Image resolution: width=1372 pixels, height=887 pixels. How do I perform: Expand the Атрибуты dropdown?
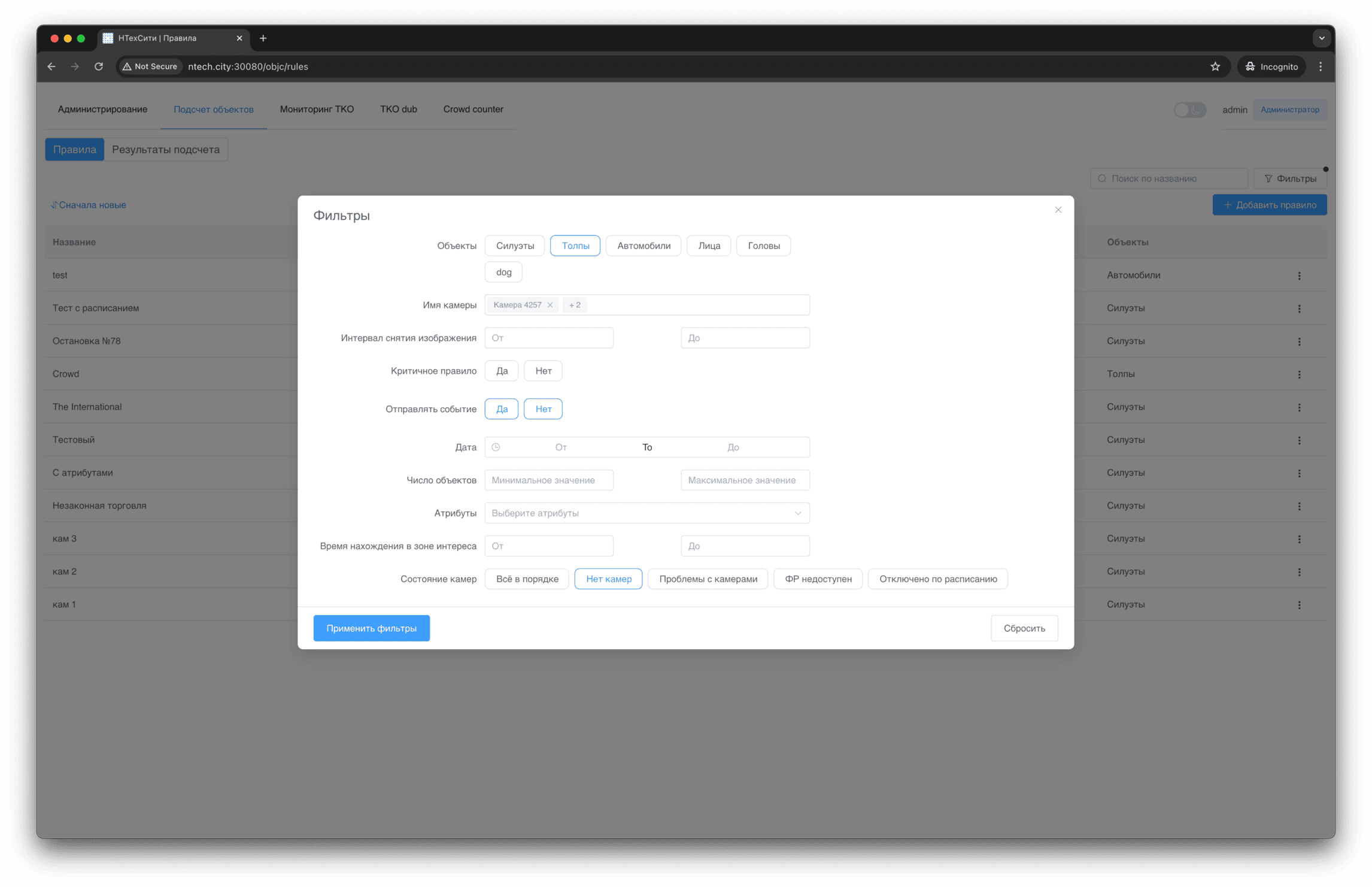pyautogui.click(x=646, y=513)
